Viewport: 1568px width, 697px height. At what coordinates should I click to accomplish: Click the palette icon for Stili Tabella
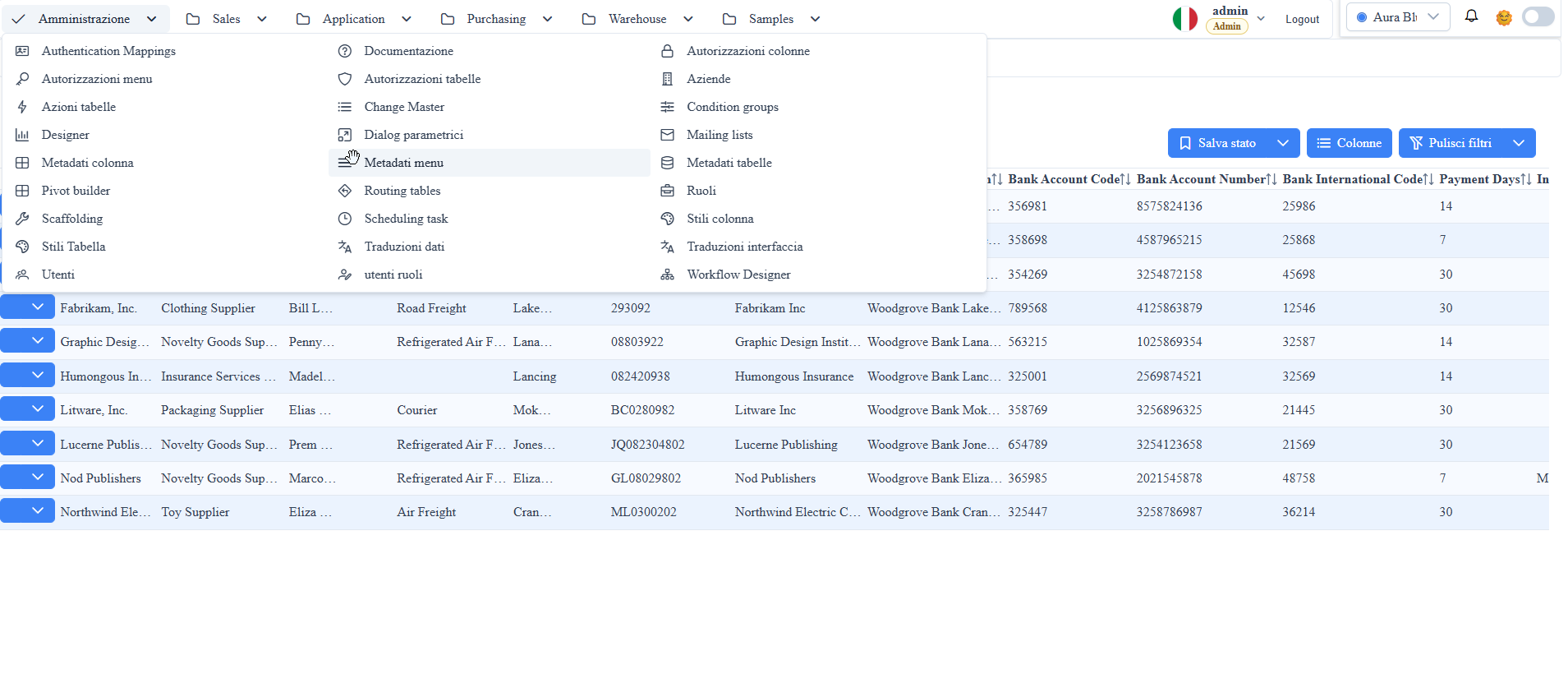point(22,247)
